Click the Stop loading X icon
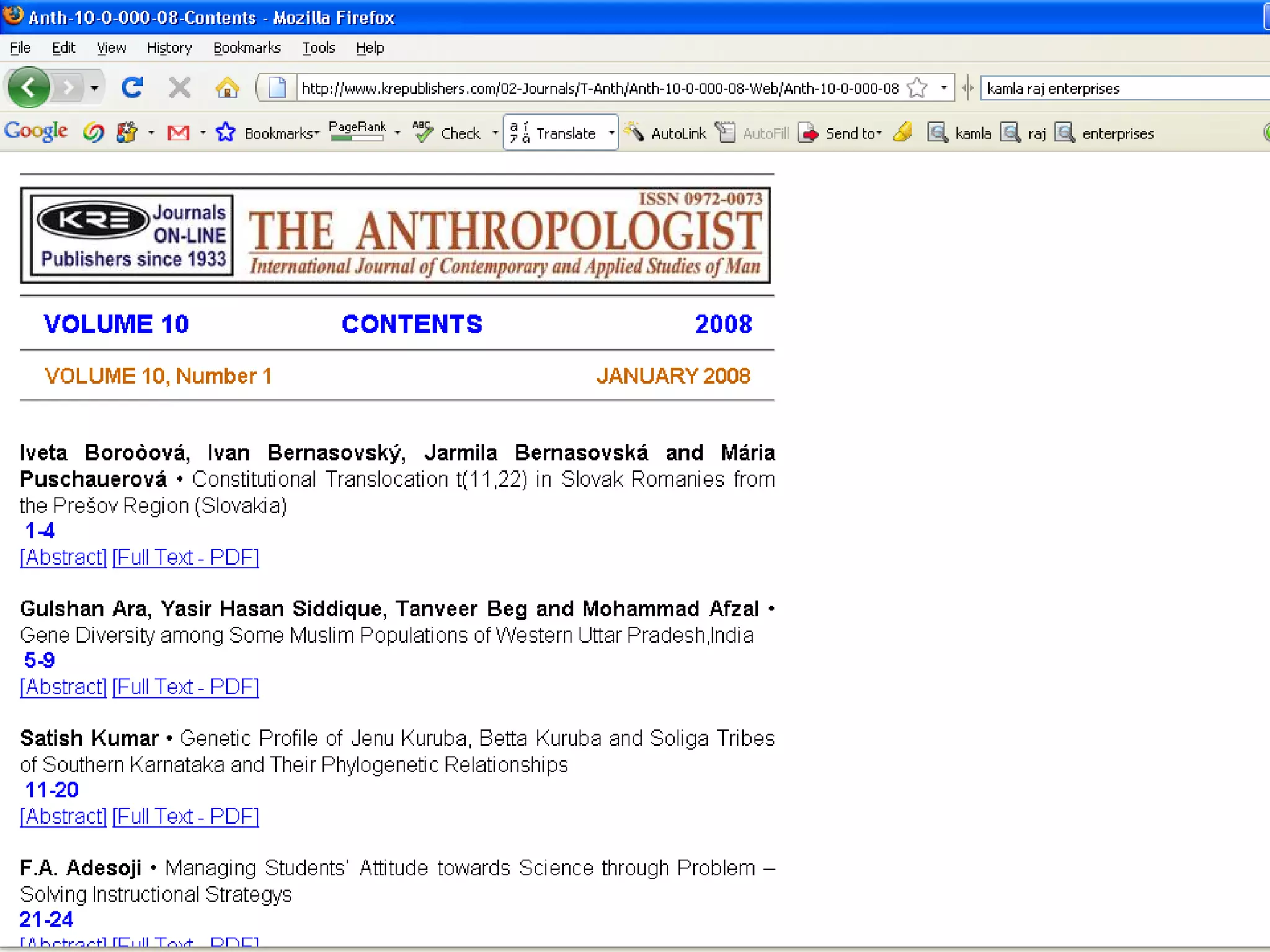Image resolution: width=1270 pixels, height=952 pixels. tap(180, 87)
